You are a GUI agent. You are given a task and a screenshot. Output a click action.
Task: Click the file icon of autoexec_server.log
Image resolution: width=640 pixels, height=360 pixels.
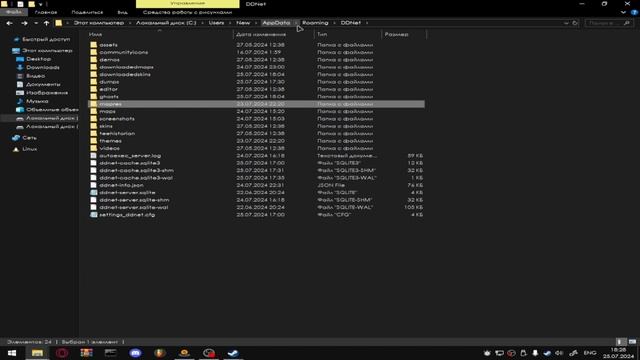(x=93, y=156)
